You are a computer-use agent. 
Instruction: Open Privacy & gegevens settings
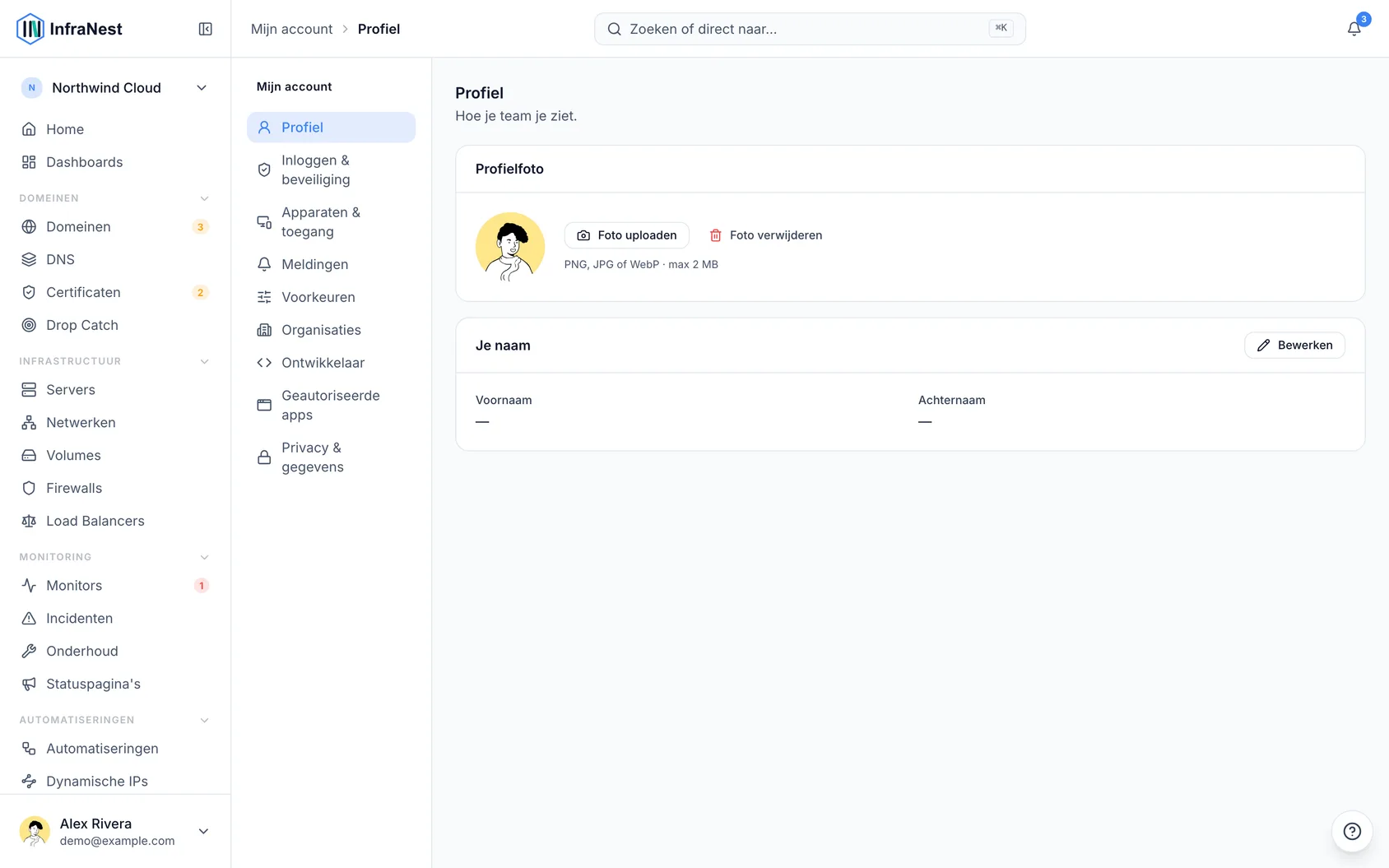pyautogui.click(x=331, y=457)
